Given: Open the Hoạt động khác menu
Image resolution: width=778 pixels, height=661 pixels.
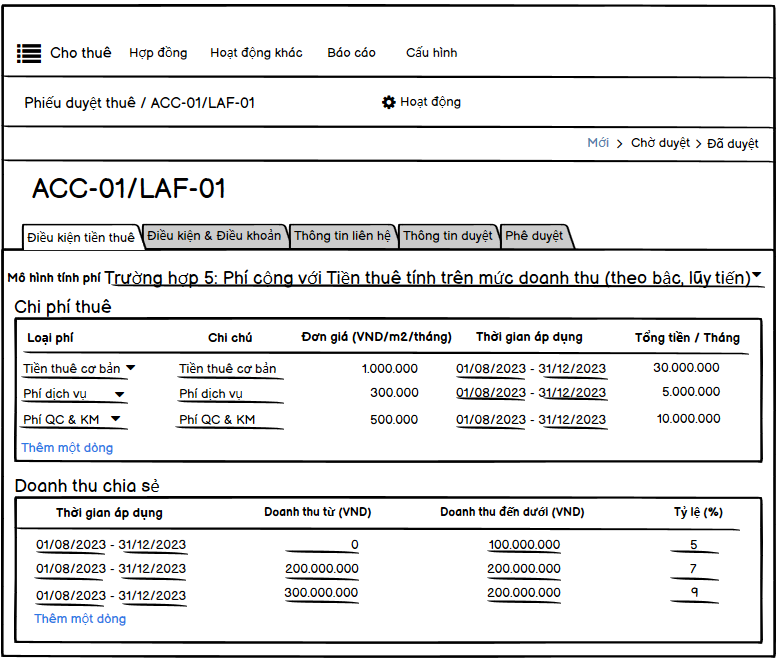Looking at the screenshot, I should pos(256,53).
